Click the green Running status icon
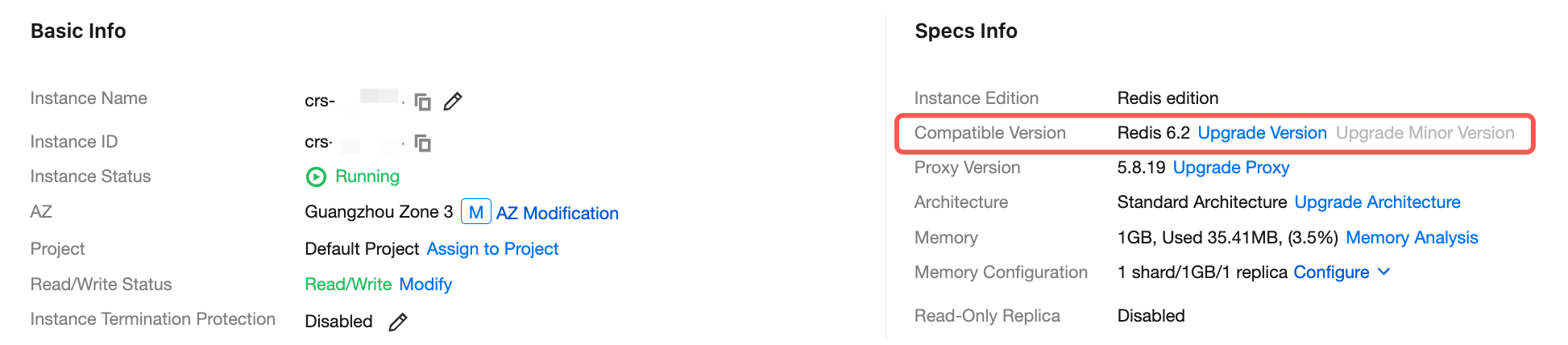Screen dimensions: 1568x345 point(316,177)
